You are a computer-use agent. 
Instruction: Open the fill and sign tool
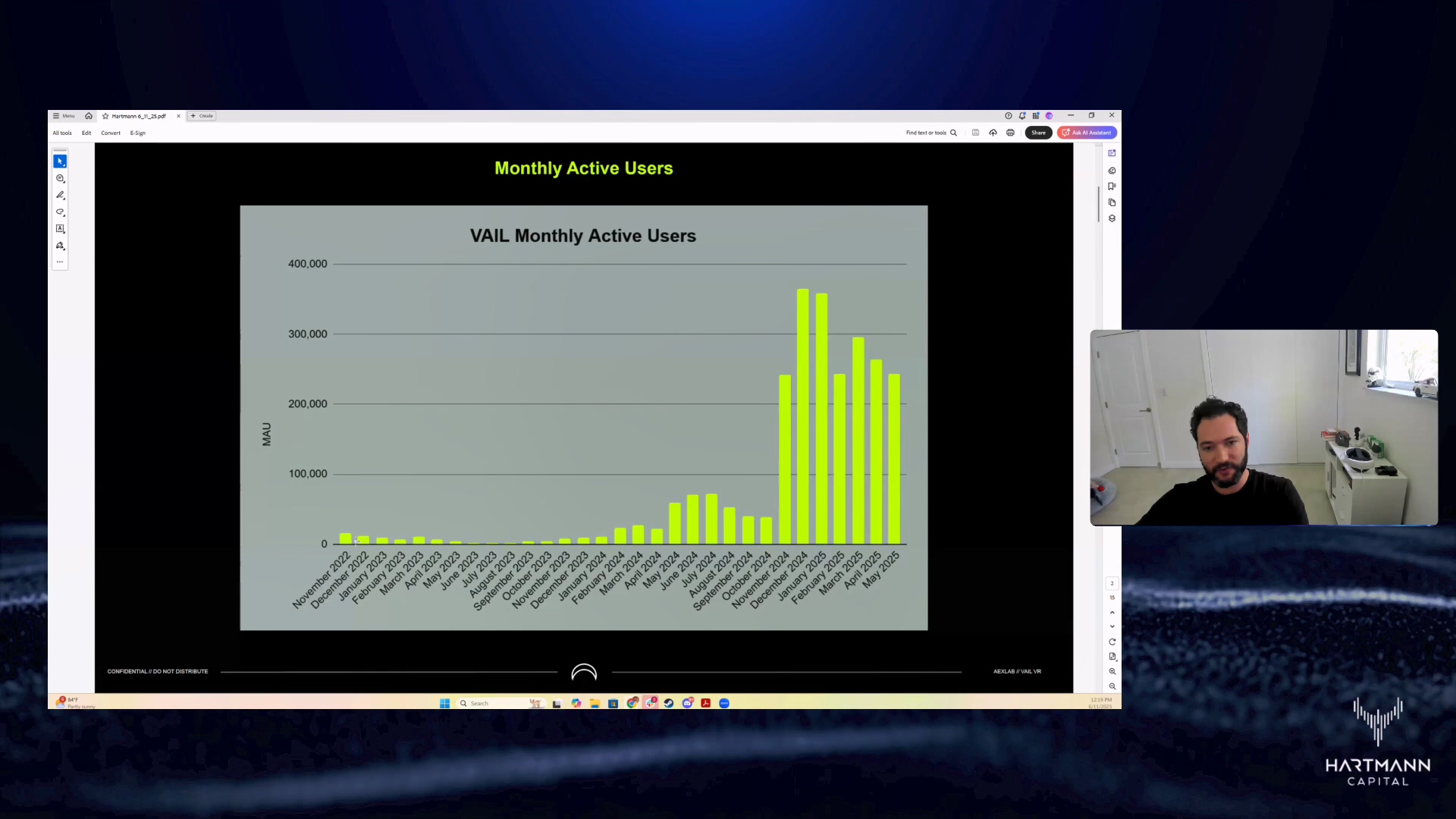coord(60,246)
